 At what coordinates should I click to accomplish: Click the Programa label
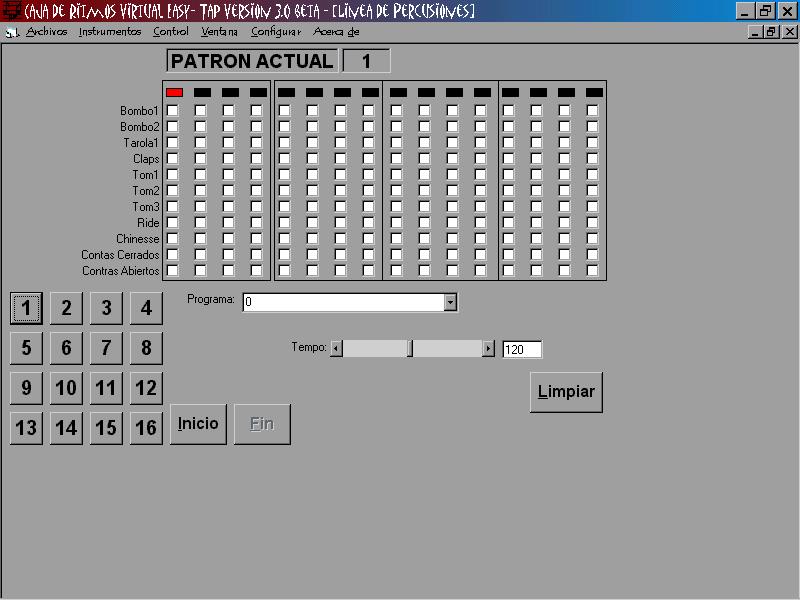[211, 299]
